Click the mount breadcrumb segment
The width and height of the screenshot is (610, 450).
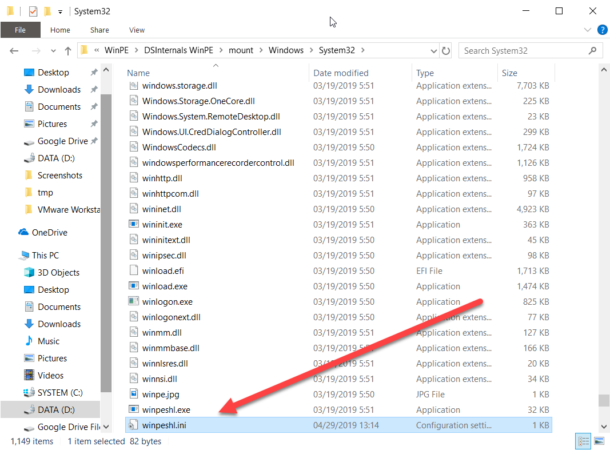click(x=240, y=50)
